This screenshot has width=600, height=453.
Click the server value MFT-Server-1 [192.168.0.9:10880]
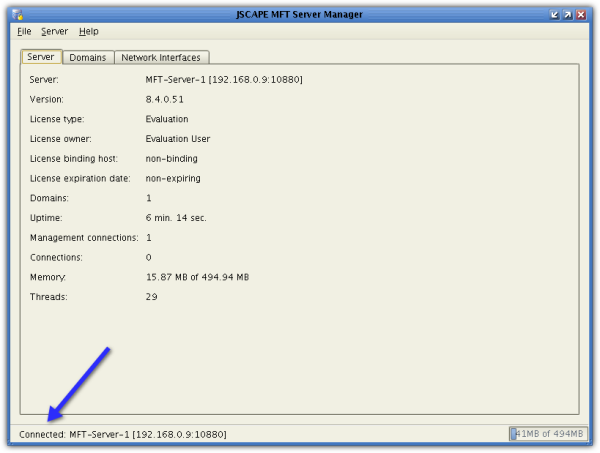coord(224,80)
